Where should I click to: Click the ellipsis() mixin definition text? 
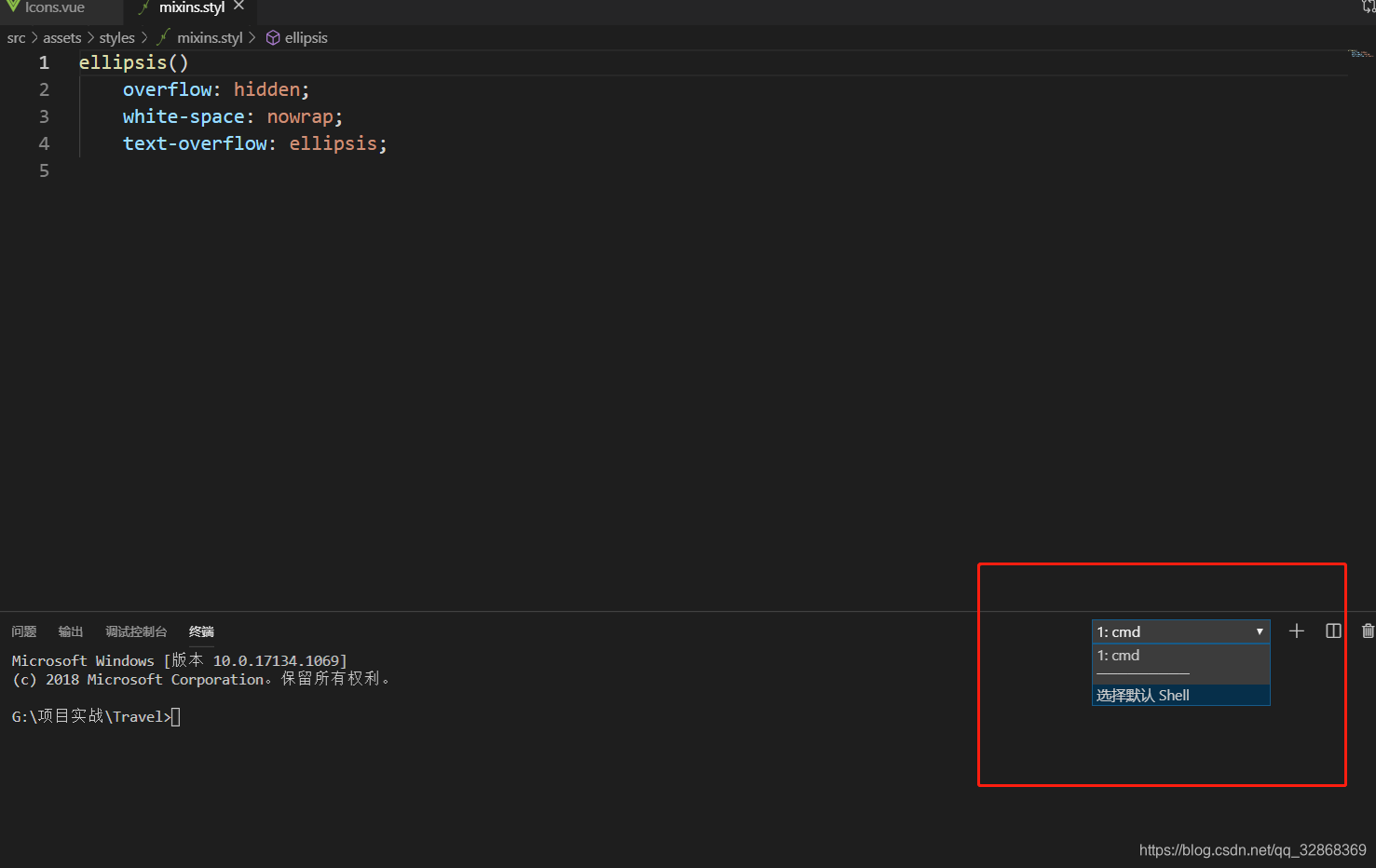point(133,62)
